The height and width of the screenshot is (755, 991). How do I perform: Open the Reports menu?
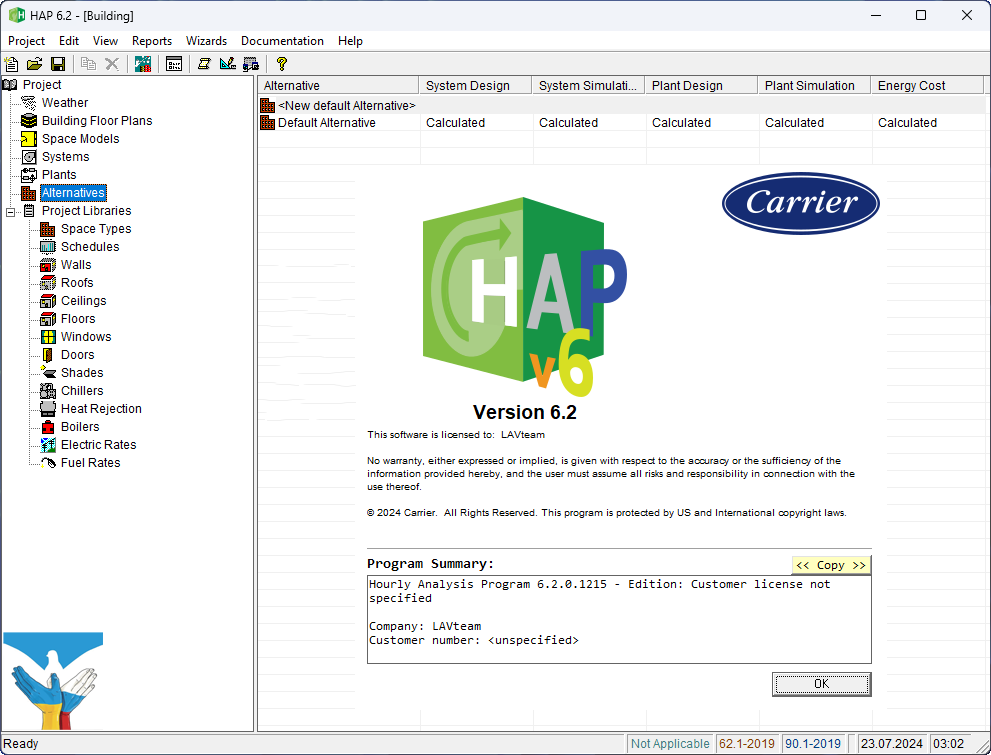152,41
